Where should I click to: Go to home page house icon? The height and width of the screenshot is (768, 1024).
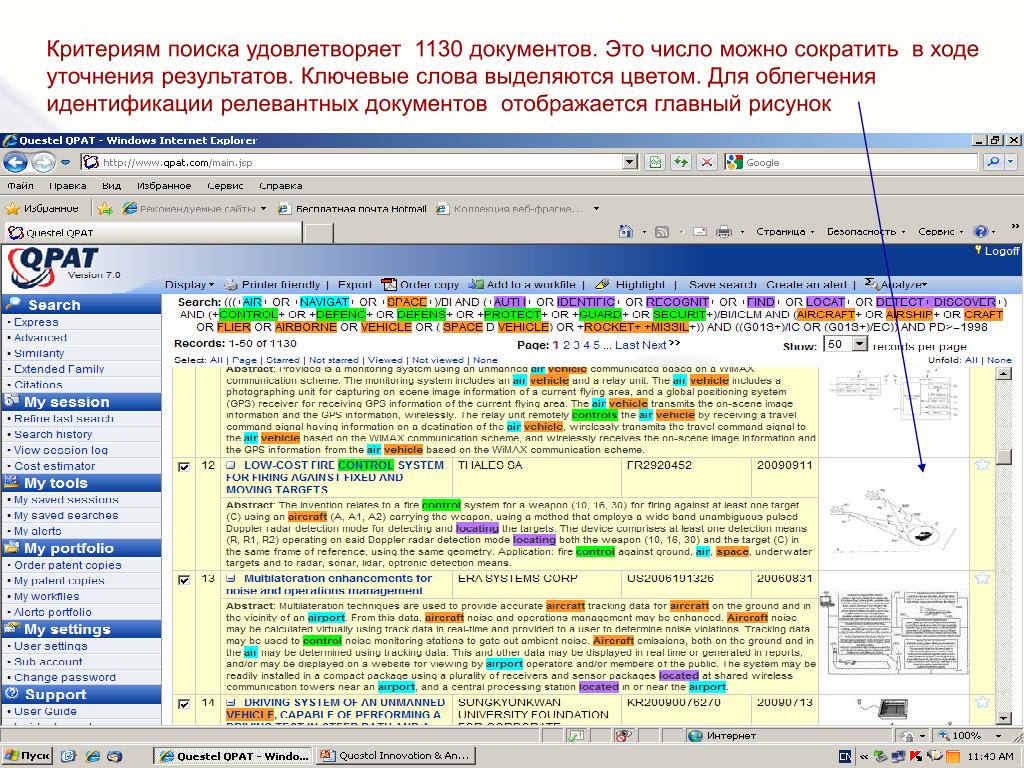626,231
